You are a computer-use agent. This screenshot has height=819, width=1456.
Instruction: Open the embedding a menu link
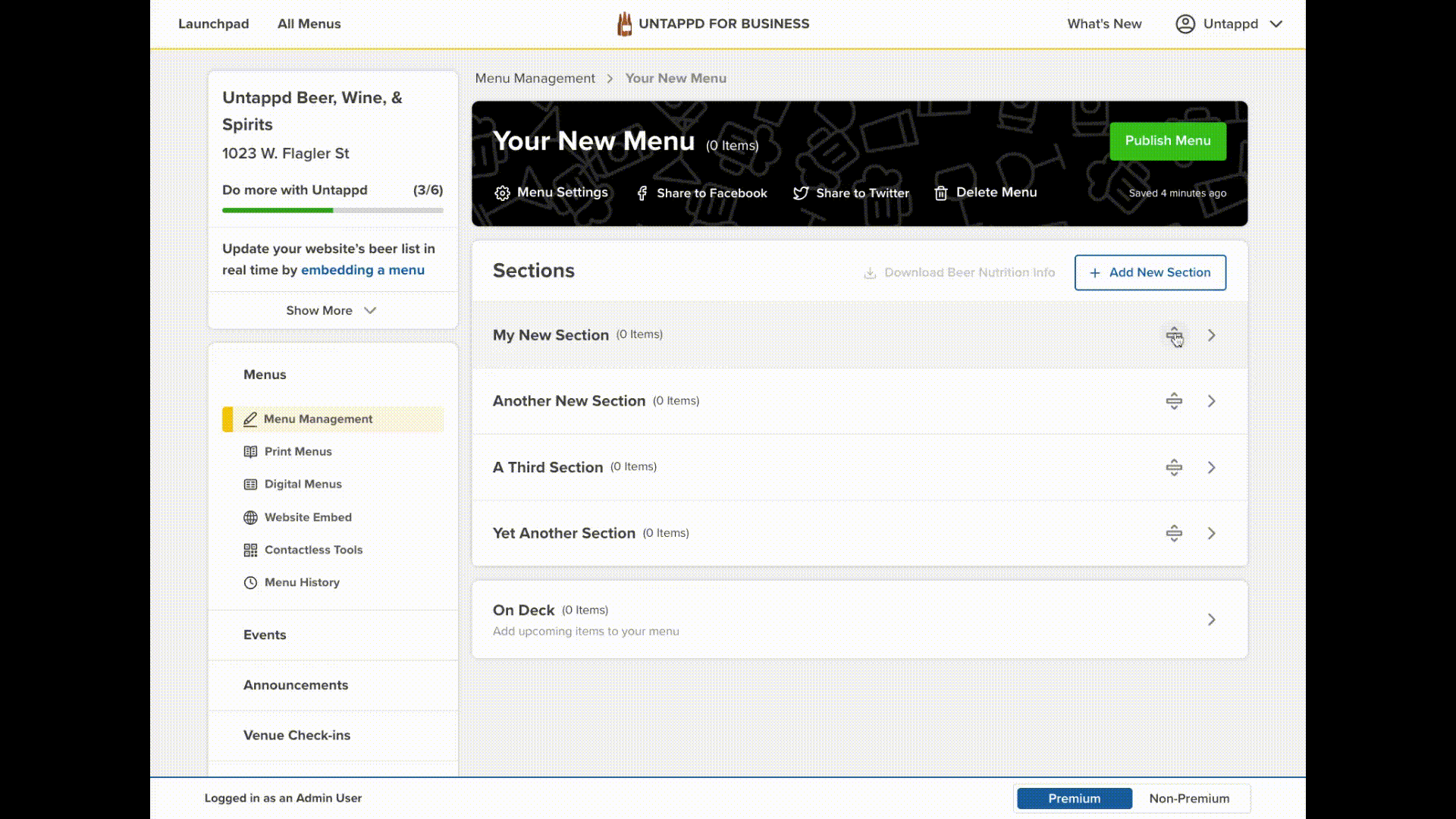(362, 269)
